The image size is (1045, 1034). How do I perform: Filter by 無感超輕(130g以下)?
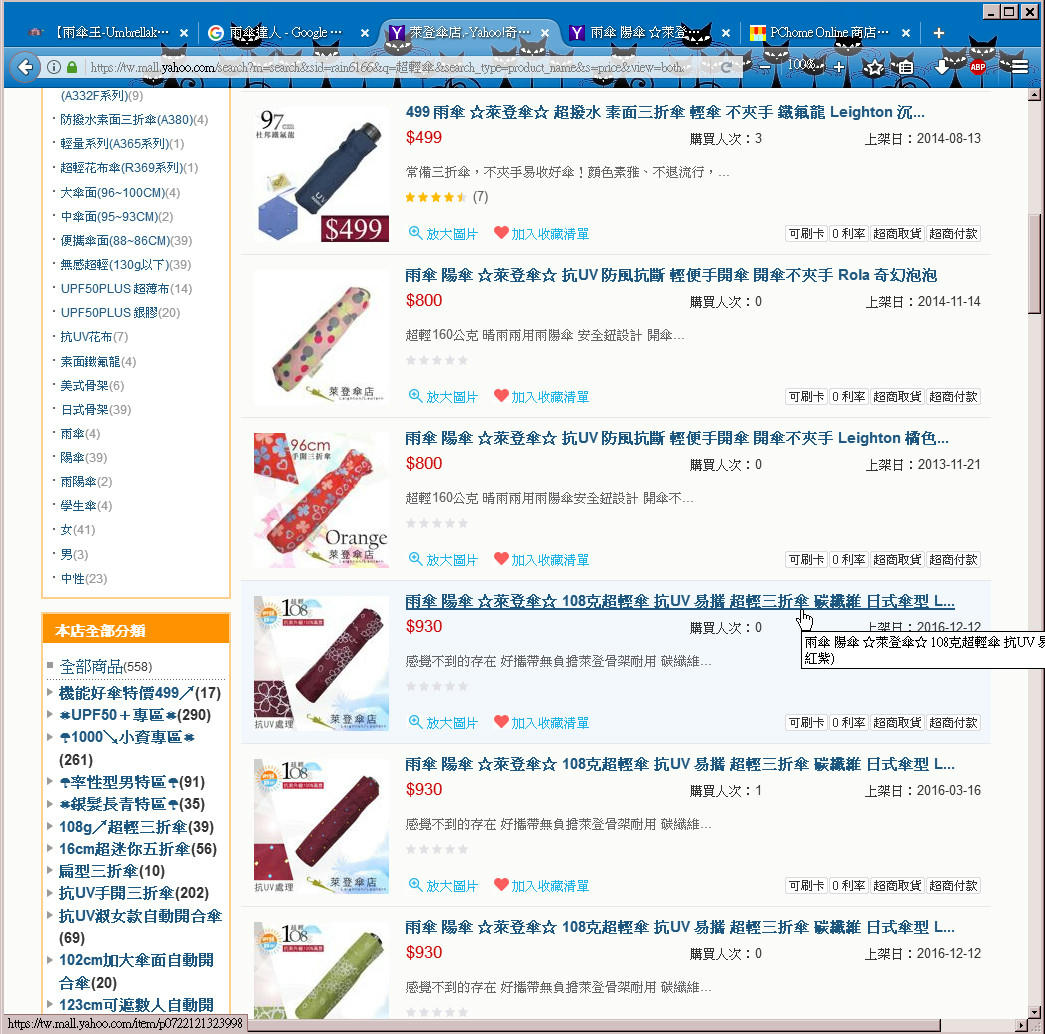coord(125,265)
